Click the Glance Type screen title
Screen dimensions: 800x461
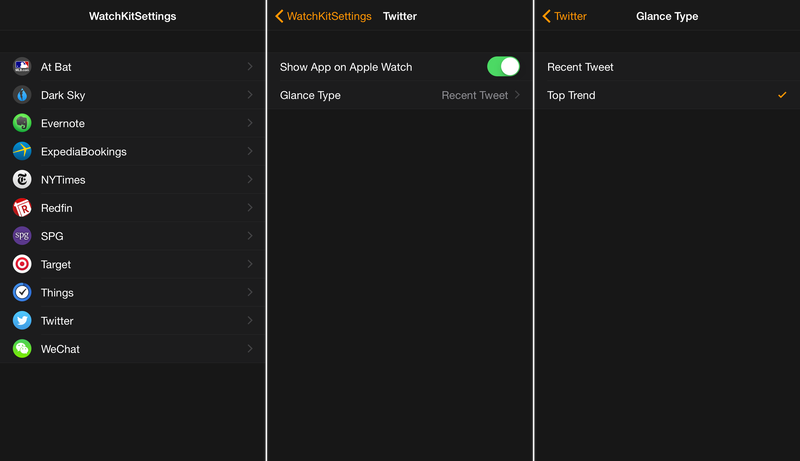(x=667, y=16)
